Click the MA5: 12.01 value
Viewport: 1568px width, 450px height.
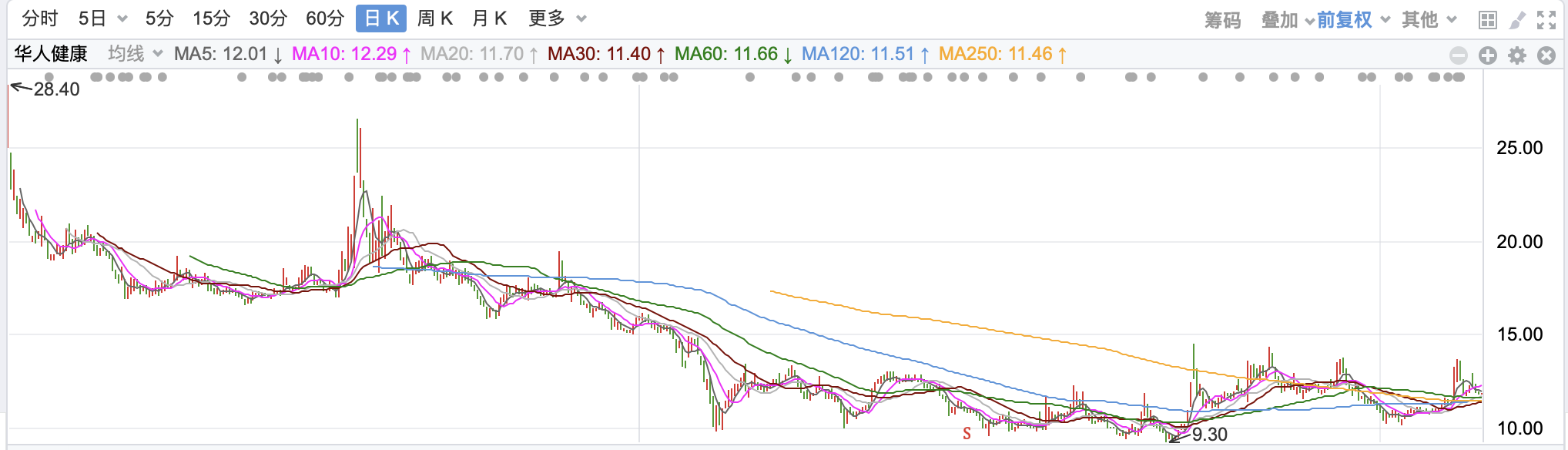228,54
